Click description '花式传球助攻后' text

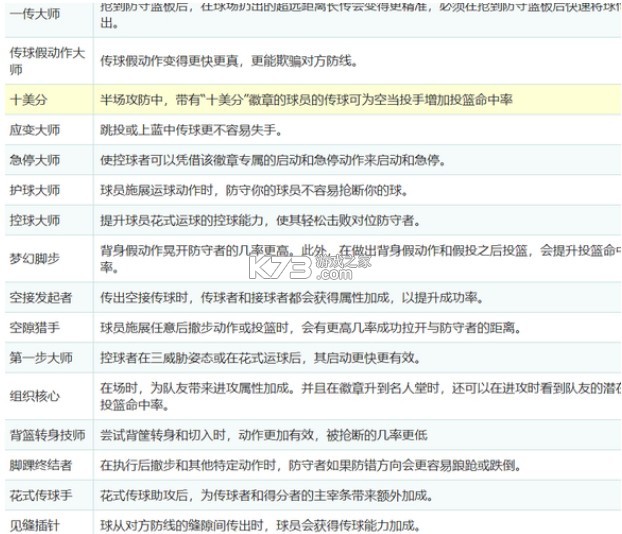(x=144, y=495)
